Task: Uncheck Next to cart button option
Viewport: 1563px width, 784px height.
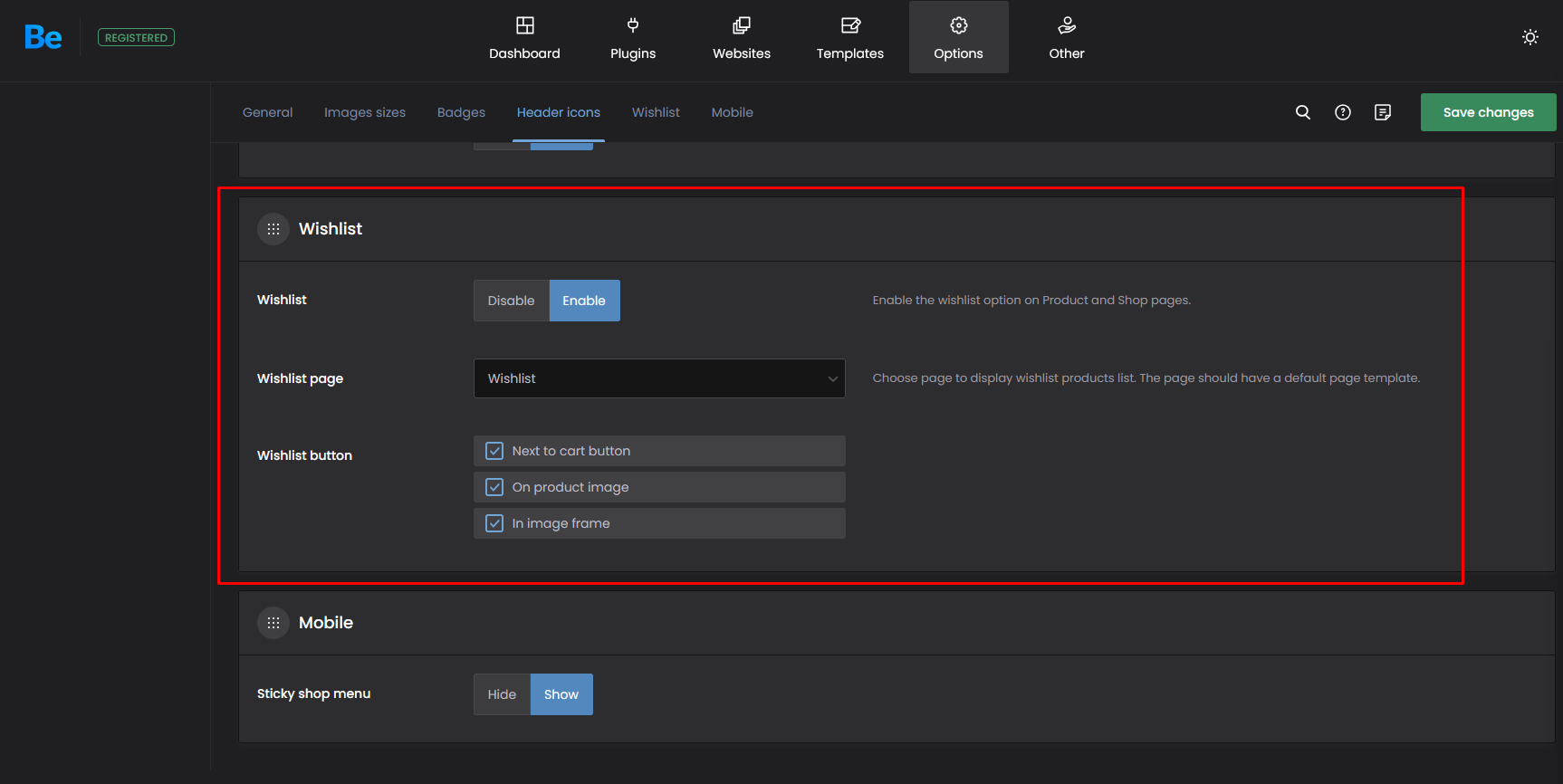Action: pyautogui.click(x=494, y=451)
